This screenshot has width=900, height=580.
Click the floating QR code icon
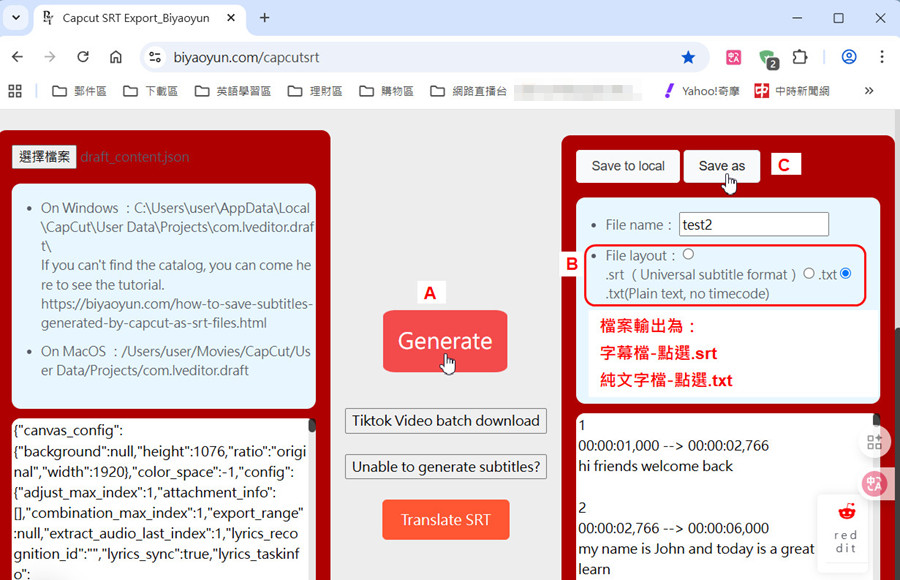point(875,442)
